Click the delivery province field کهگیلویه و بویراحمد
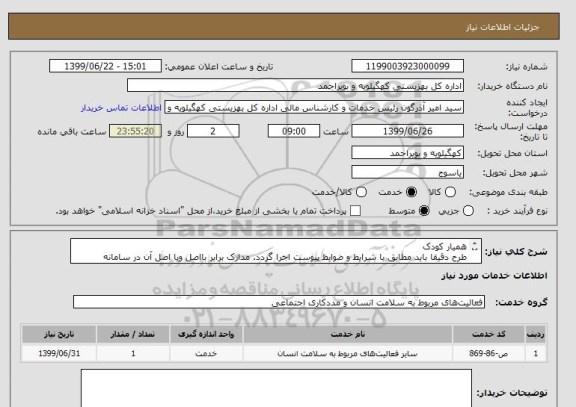 (x=407, y=153)
